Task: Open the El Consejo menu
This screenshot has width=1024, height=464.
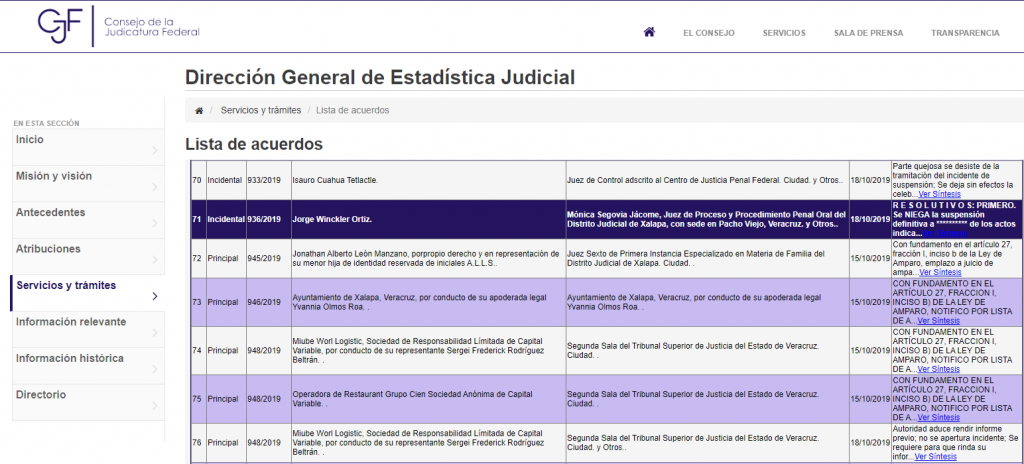Action: click(x=708, y=33)
